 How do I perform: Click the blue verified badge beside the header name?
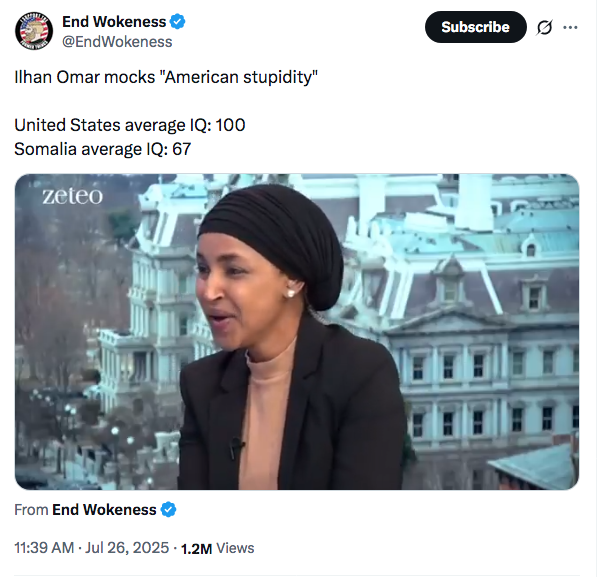tap(177, 22)
